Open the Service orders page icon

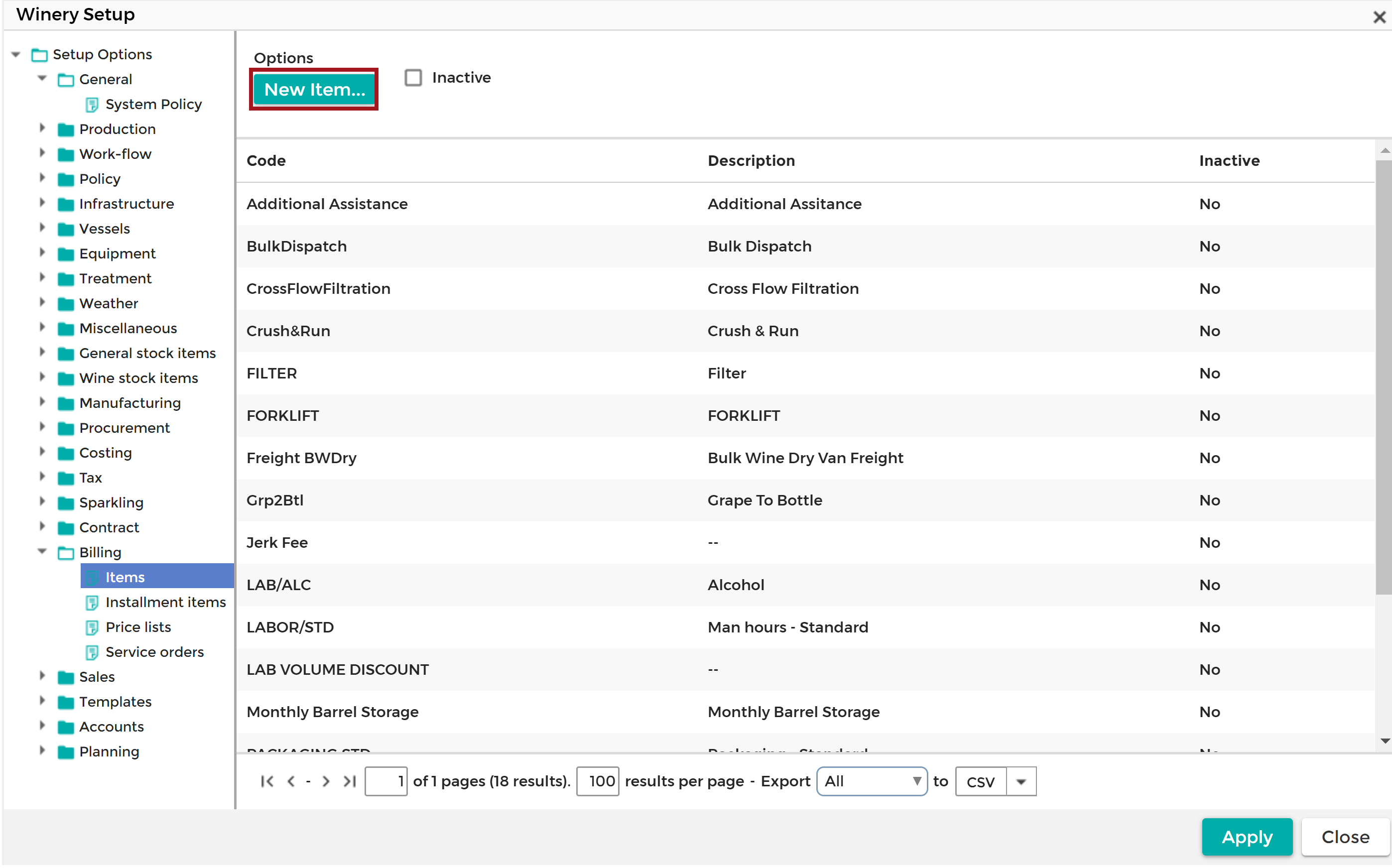(92, 653)
